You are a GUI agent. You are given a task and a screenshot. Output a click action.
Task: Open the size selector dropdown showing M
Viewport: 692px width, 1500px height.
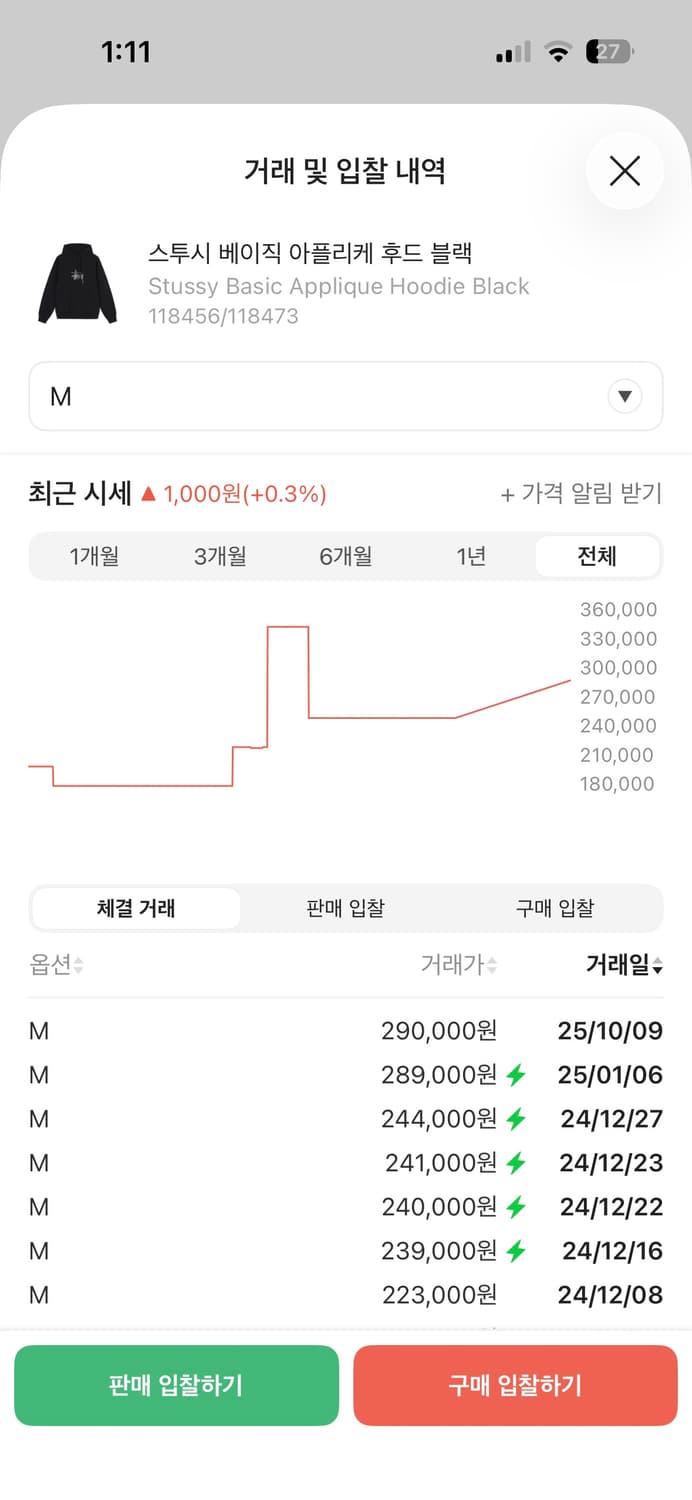coord(345,396)
